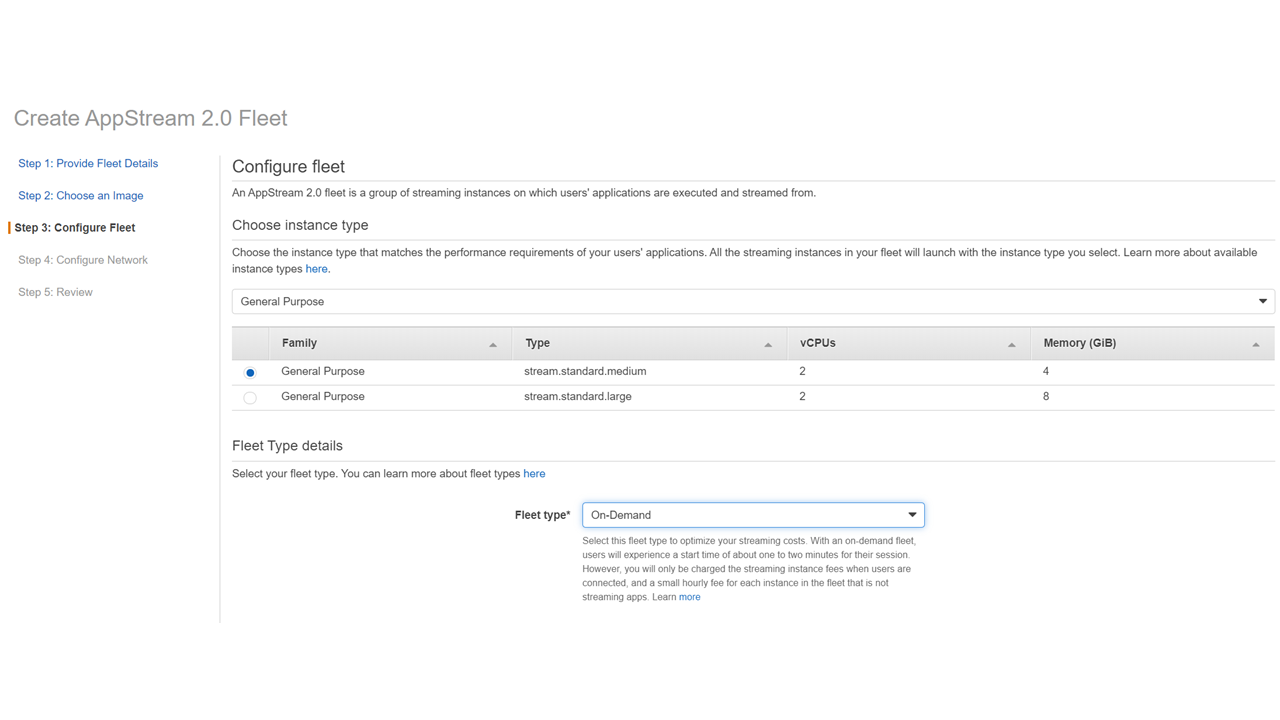Sort table by Memory (GiB) column arrow
1280x720 pixels.
pyautogui.click(x=1256, y=345)
